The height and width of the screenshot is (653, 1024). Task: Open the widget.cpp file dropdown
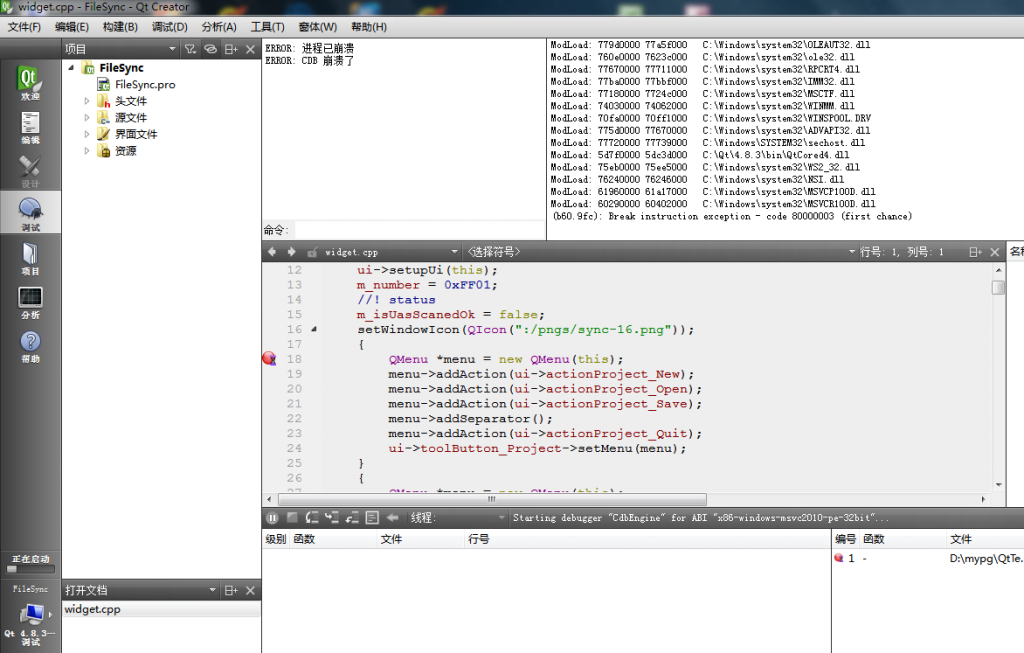(x=391, y=252)
